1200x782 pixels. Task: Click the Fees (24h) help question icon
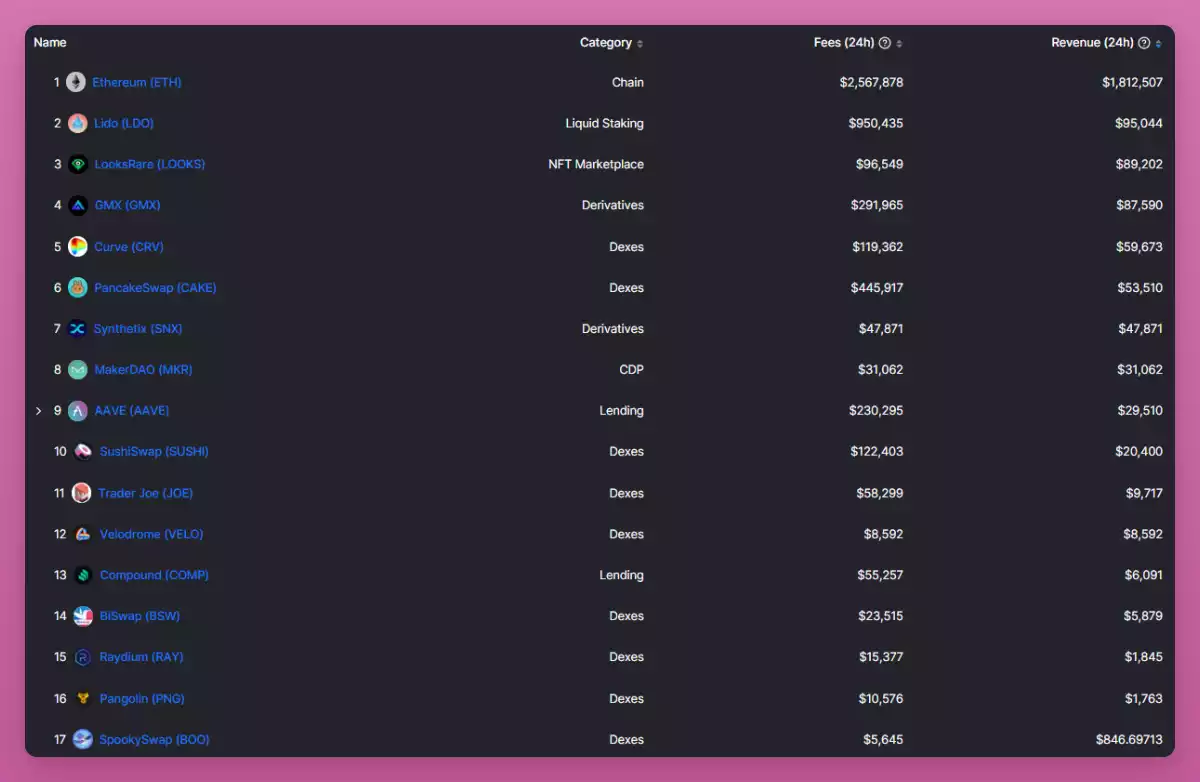click(x=884, y=43)
